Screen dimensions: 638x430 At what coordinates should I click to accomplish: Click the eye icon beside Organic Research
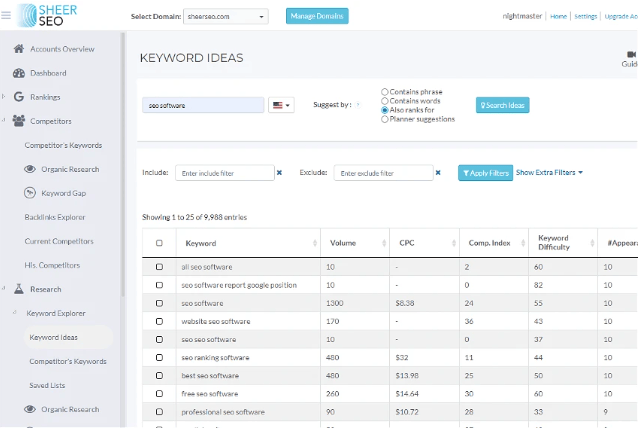coord(31,169)
